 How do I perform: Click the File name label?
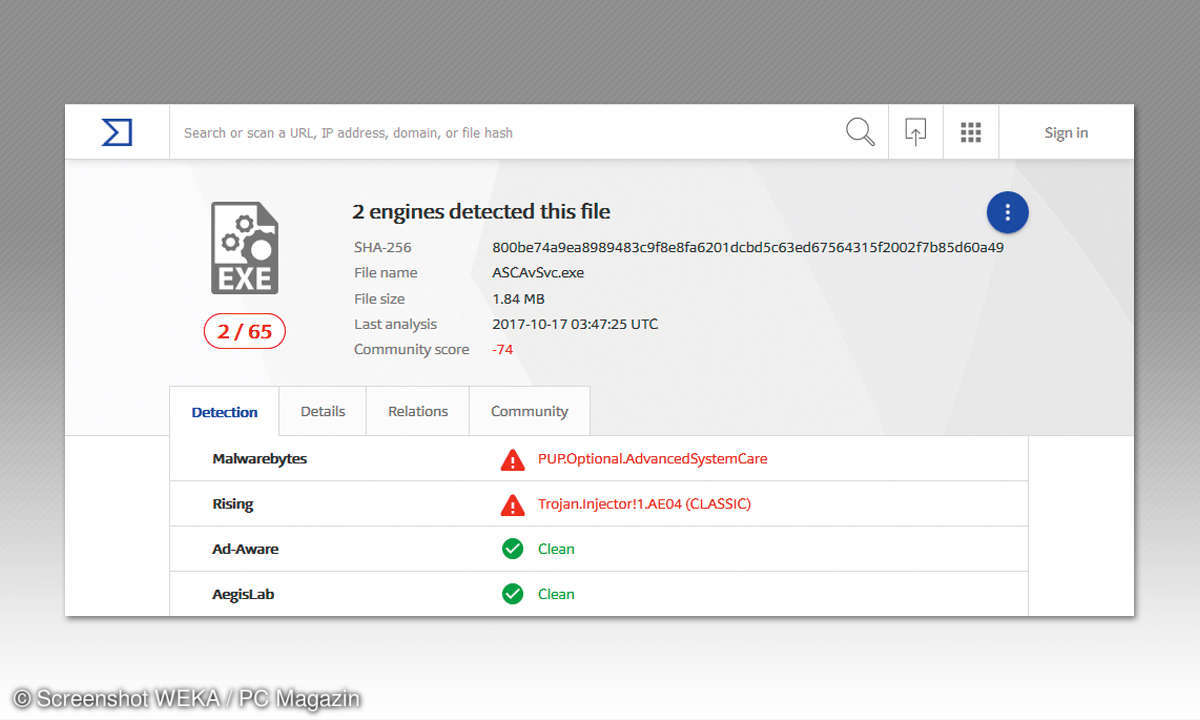click(385, 272)
